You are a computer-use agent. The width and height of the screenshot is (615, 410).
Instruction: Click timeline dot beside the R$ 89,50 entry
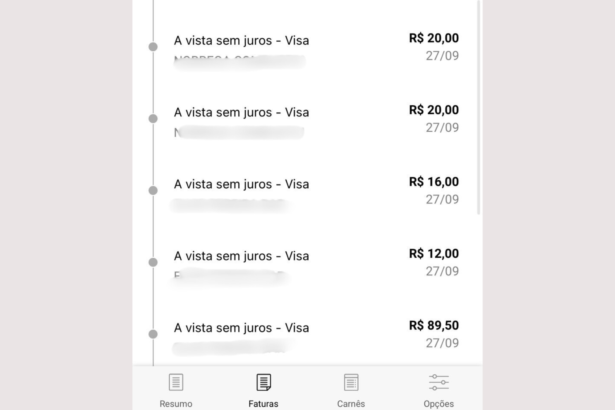(153, 334)
